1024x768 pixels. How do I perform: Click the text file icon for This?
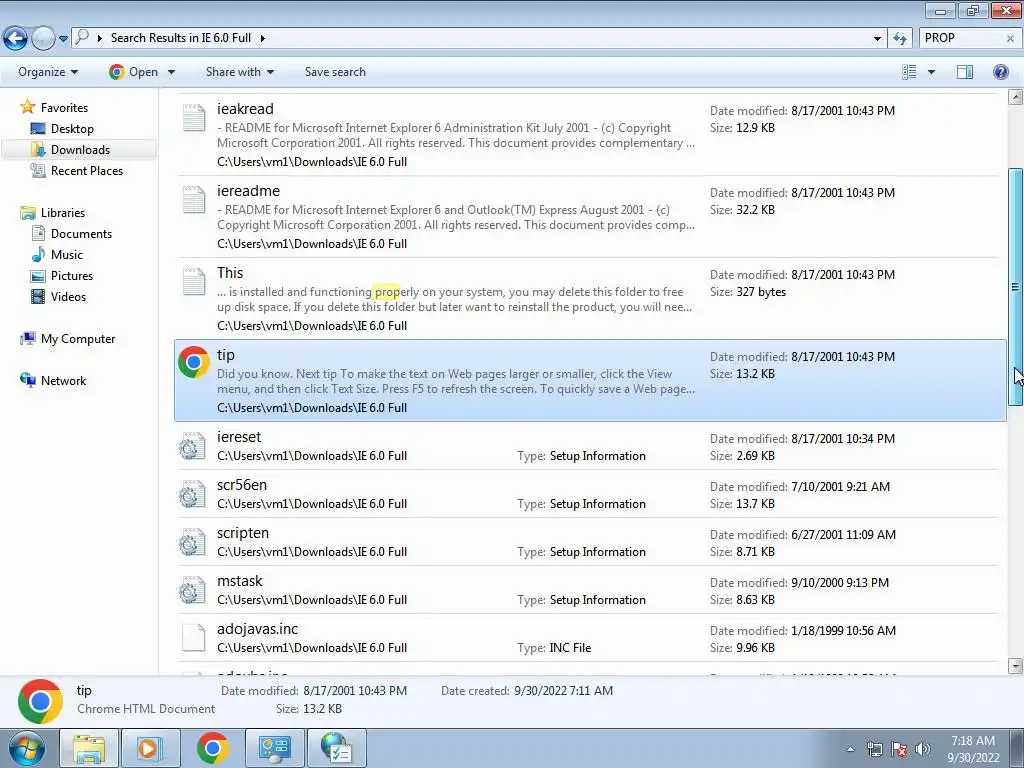194,282
